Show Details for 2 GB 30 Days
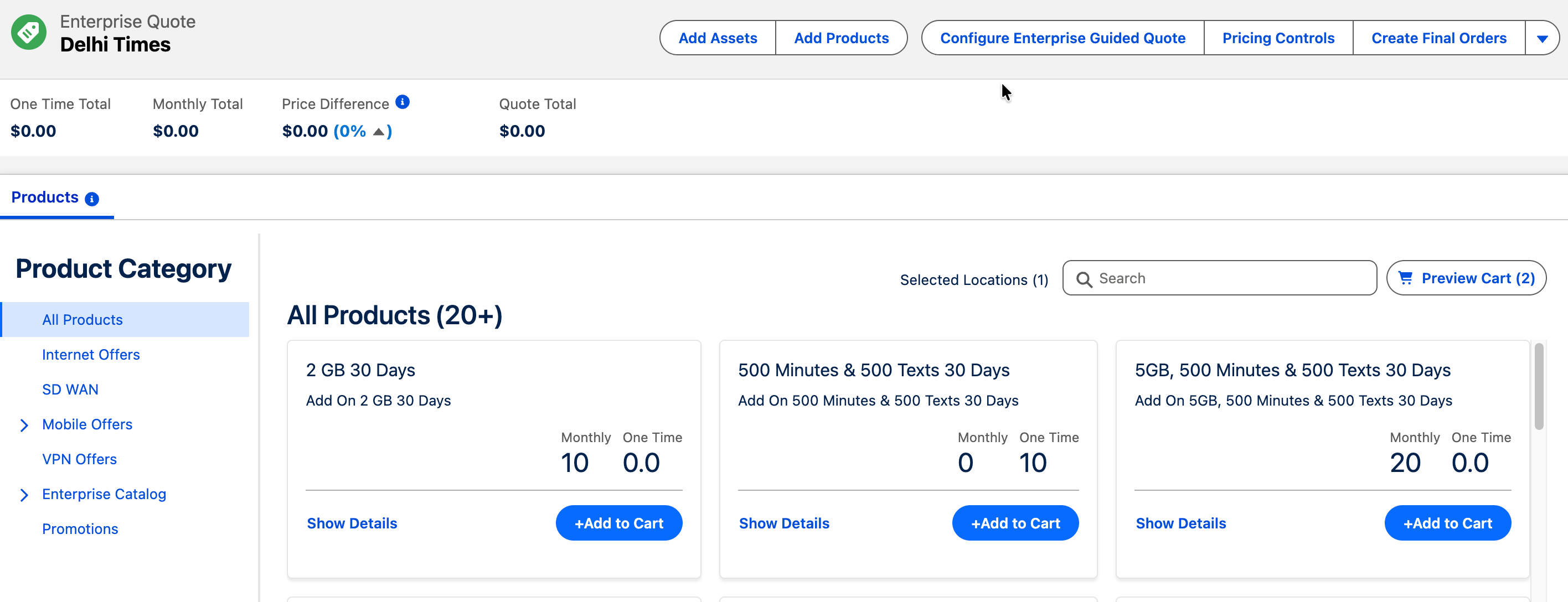The image size is (1568, 602). point(352,523)
